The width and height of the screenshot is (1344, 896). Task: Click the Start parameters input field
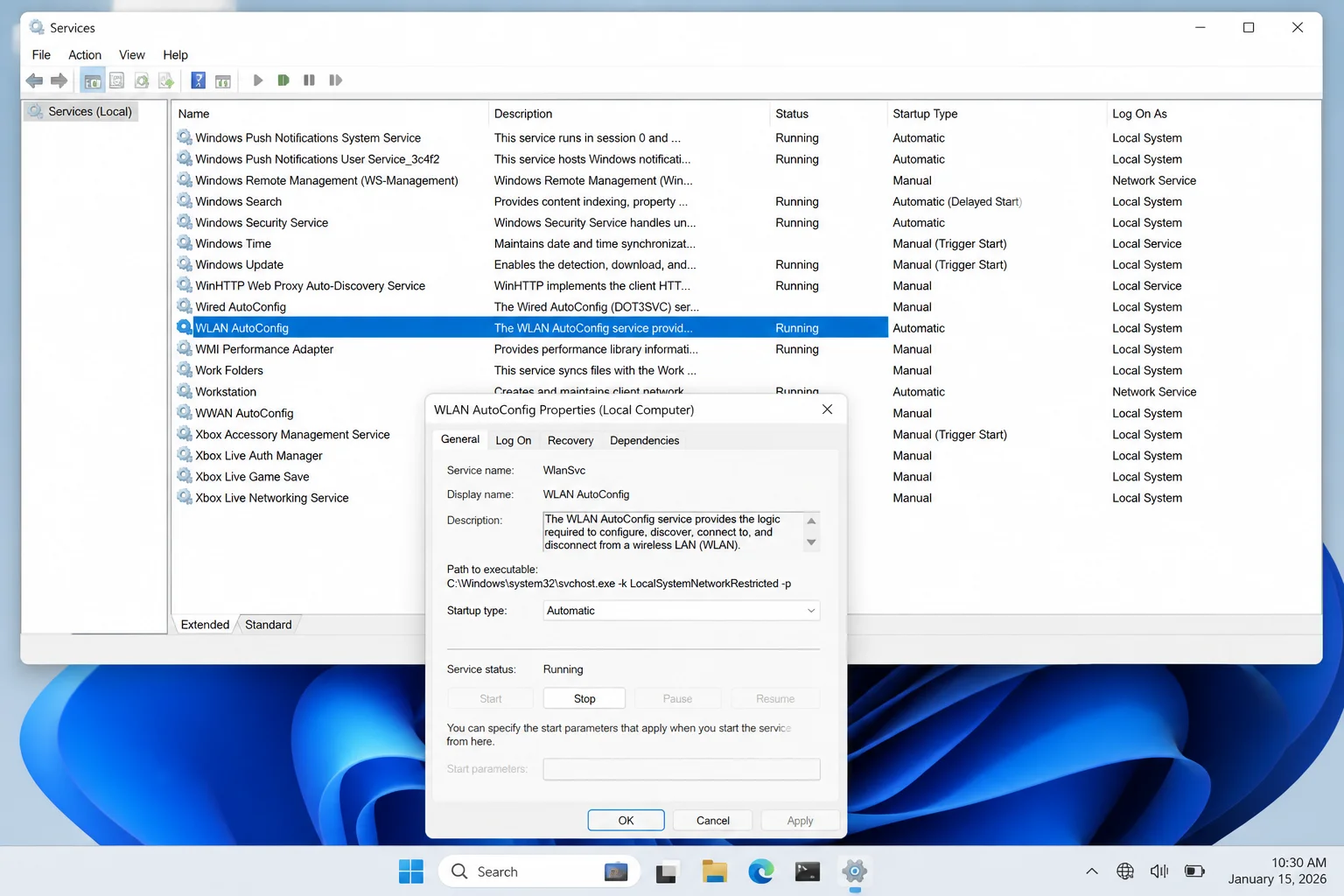[681, 769]
